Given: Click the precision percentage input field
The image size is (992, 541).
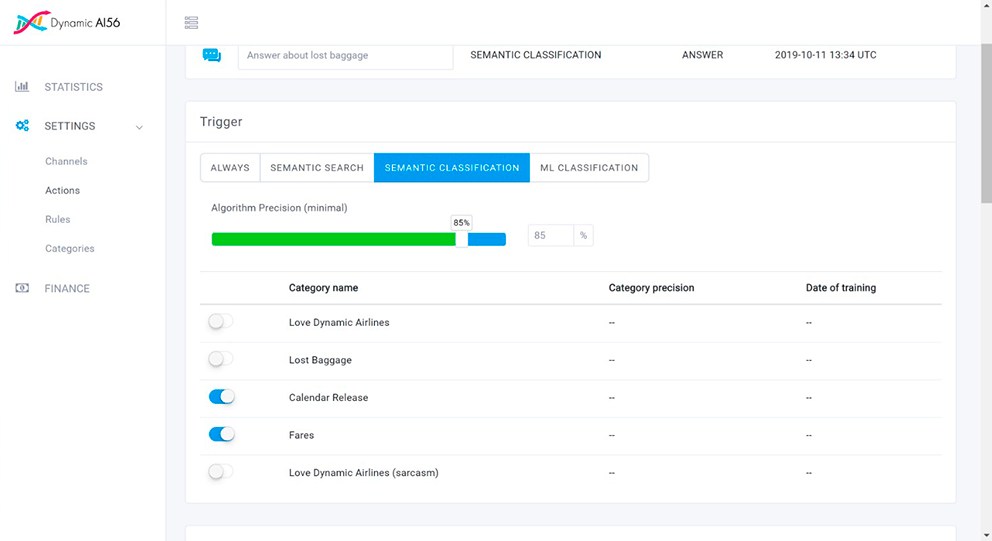Looking at the screenshot, I should tap(550, 235).
